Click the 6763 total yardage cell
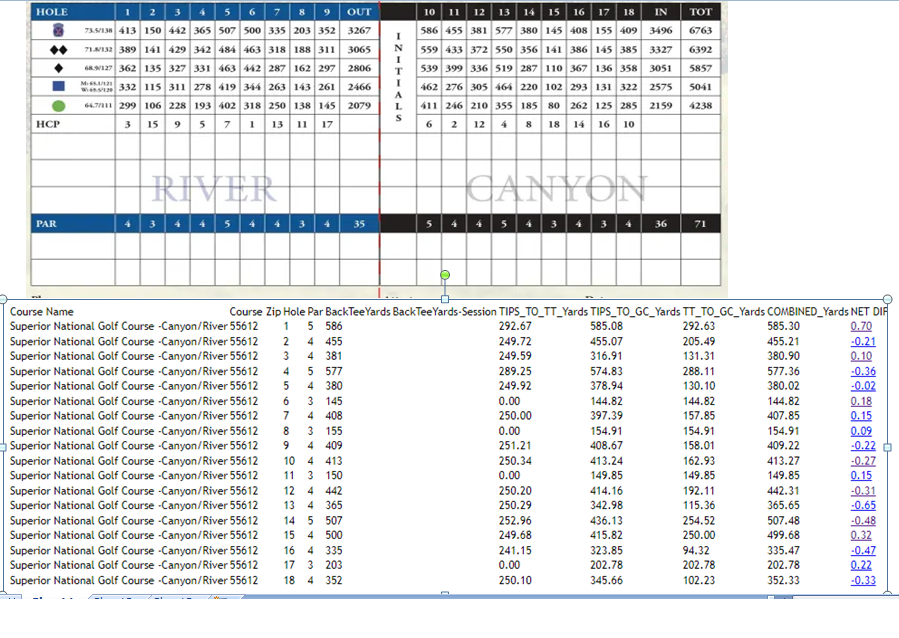Image resolution: width=899 pixels, height=638 pixels. click(701, 30)
